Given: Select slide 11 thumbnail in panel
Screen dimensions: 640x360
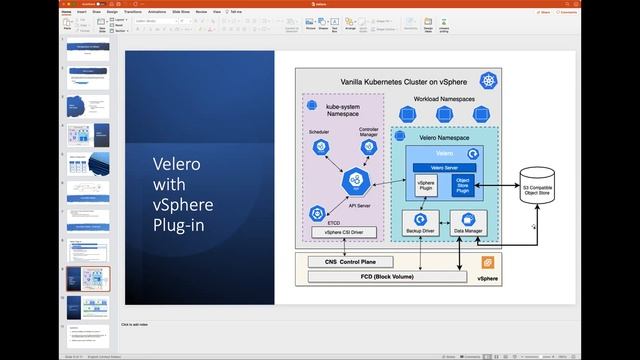Looking at the screenshot, I should [88, 336].
